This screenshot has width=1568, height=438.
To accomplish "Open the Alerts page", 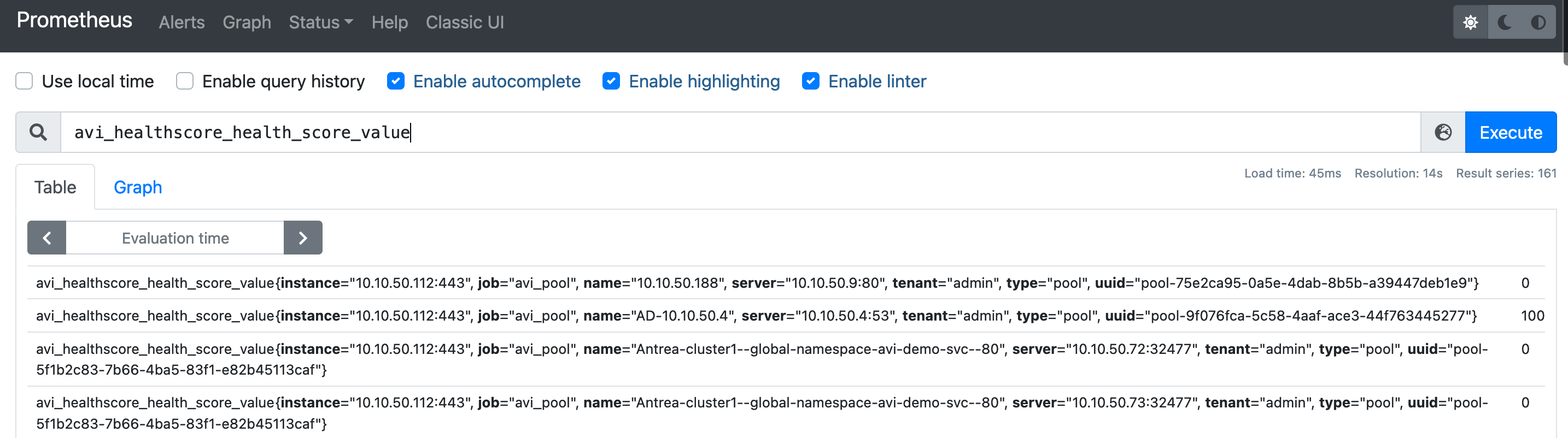I will pos(182,22).
